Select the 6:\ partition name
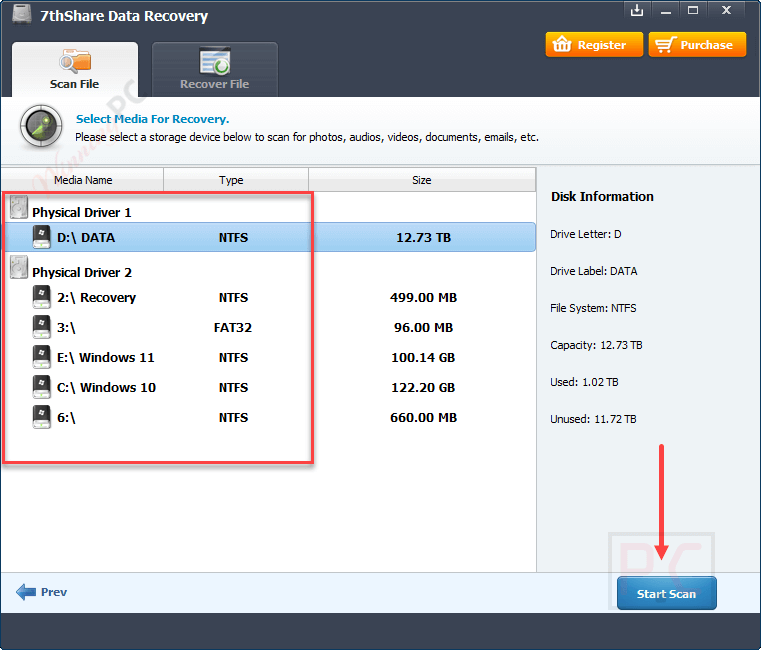This screenshot has height=650, width=761. pos(66,418)
